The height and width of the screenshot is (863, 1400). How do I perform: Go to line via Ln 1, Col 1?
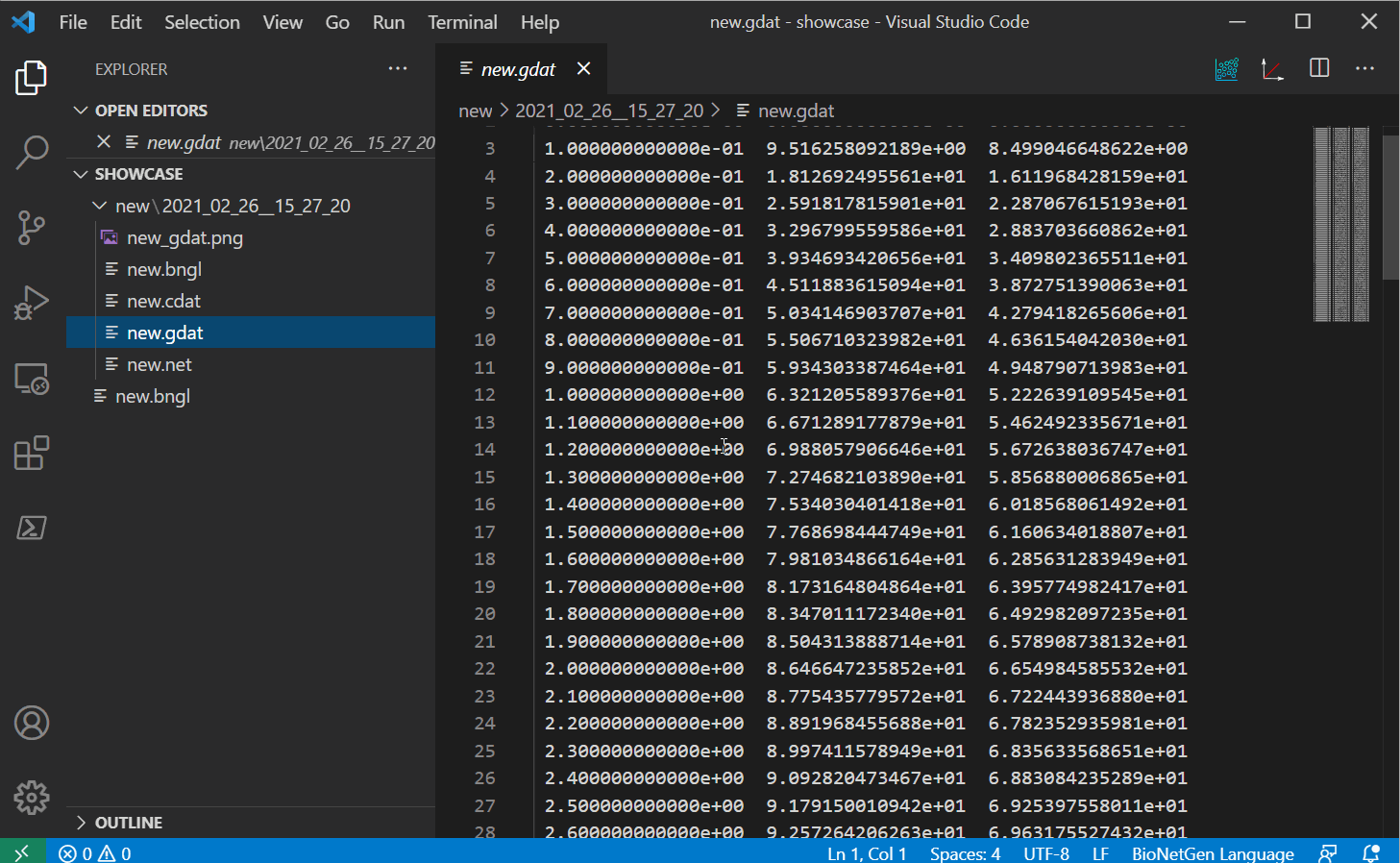coord(867,853)
